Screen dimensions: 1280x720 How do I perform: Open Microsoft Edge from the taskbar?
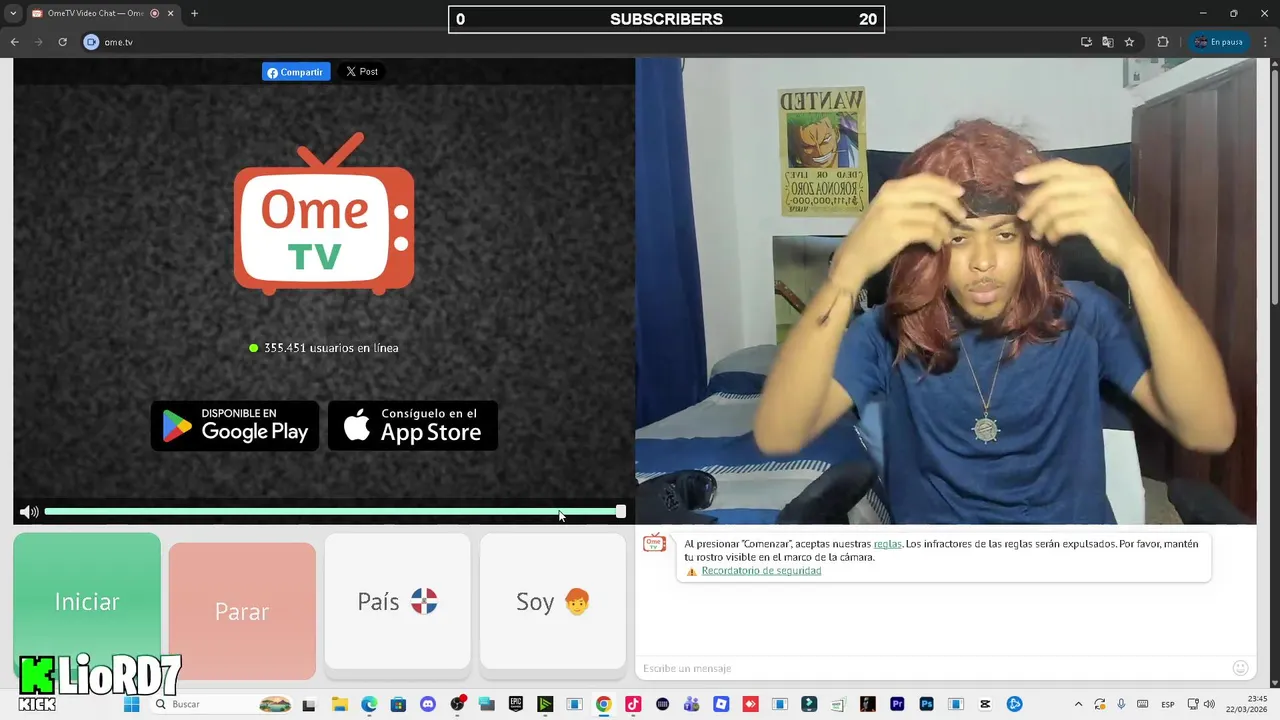click(x=369, y=704)
